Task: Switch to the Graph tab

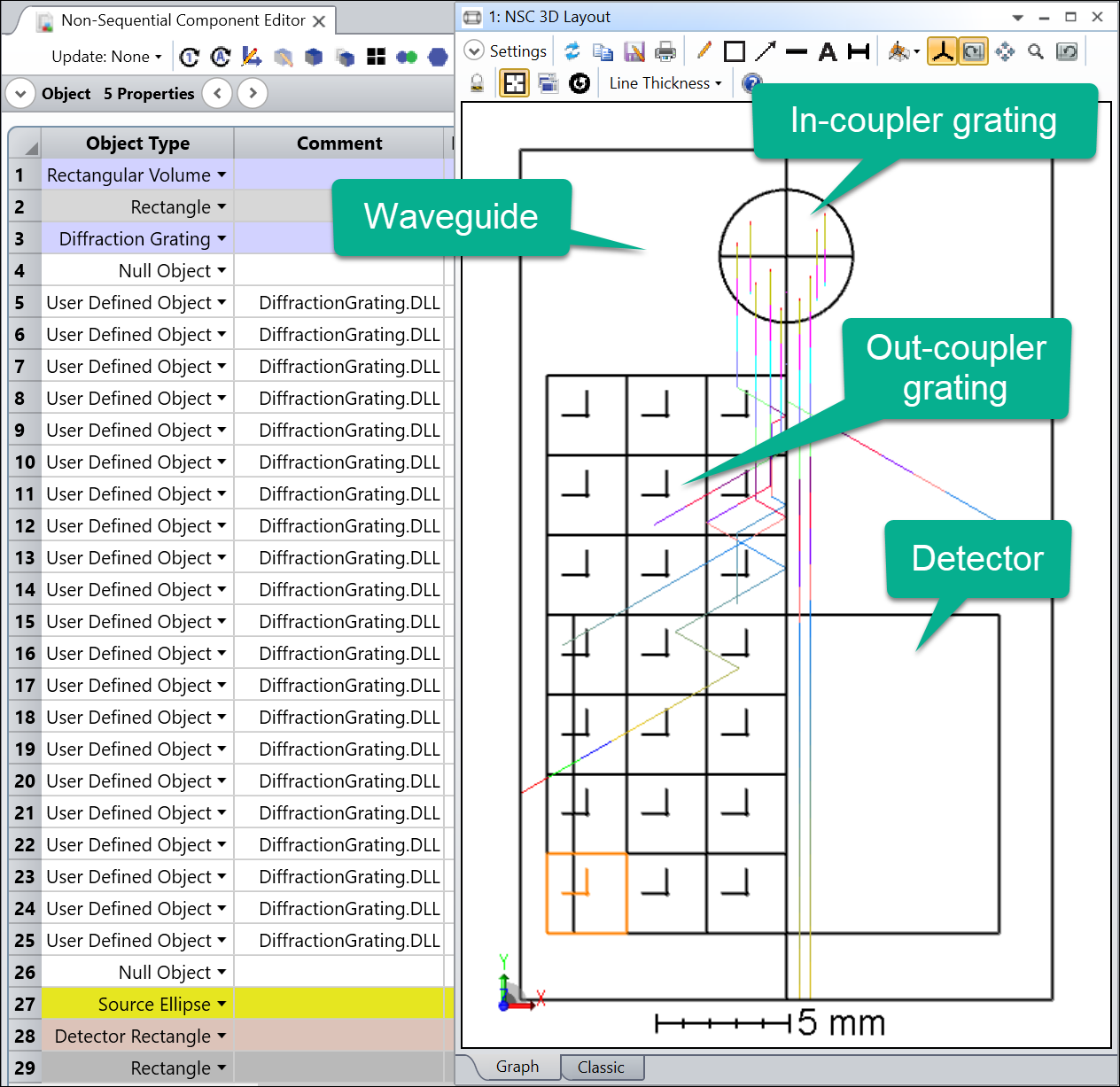Action: click(x=517, y=1067)
